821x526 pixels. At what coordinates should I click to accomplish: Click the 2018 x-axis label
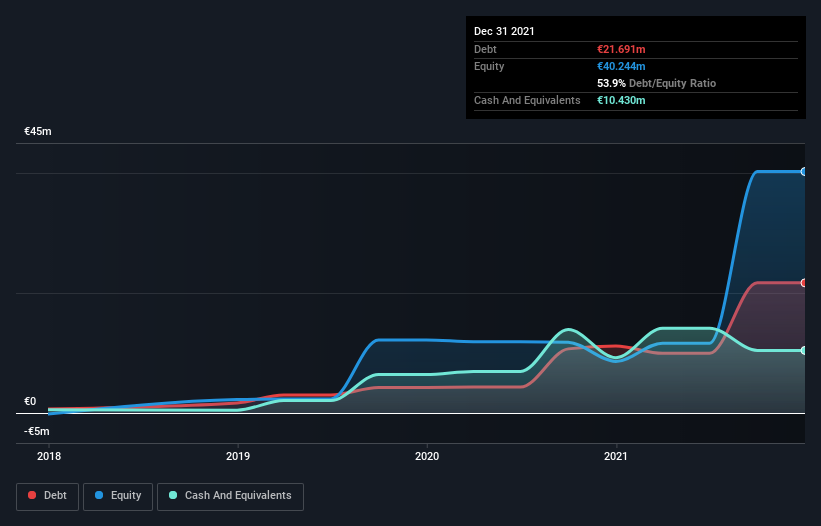tap(49, 456)
